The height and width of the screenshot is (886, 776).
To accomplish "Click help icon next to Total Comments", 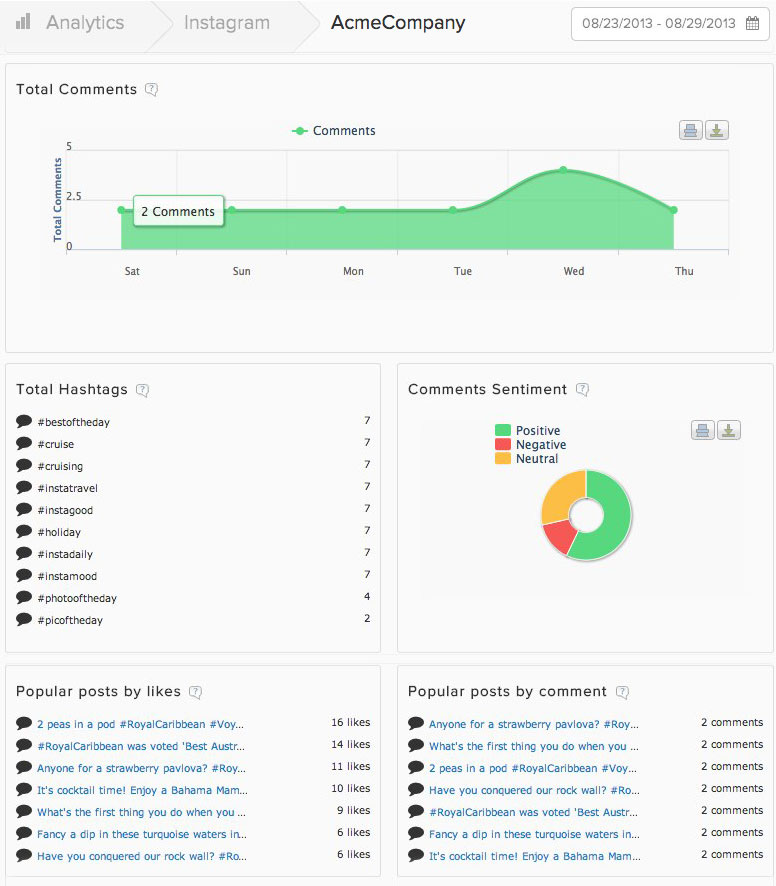I will coord(152,89).
